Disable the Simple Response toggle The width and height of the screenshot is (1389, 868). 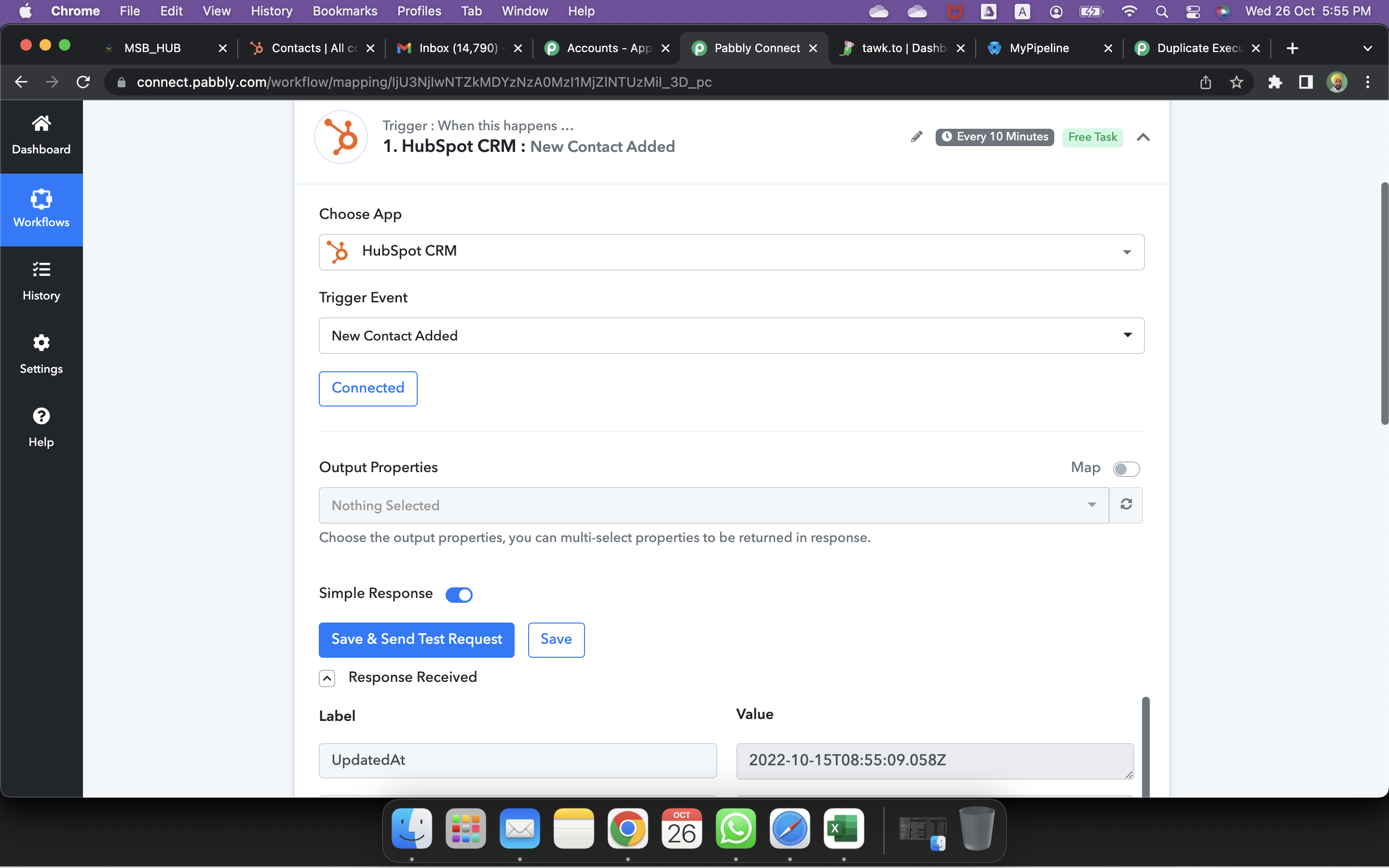pyautogui.click(x=459, y=595)
